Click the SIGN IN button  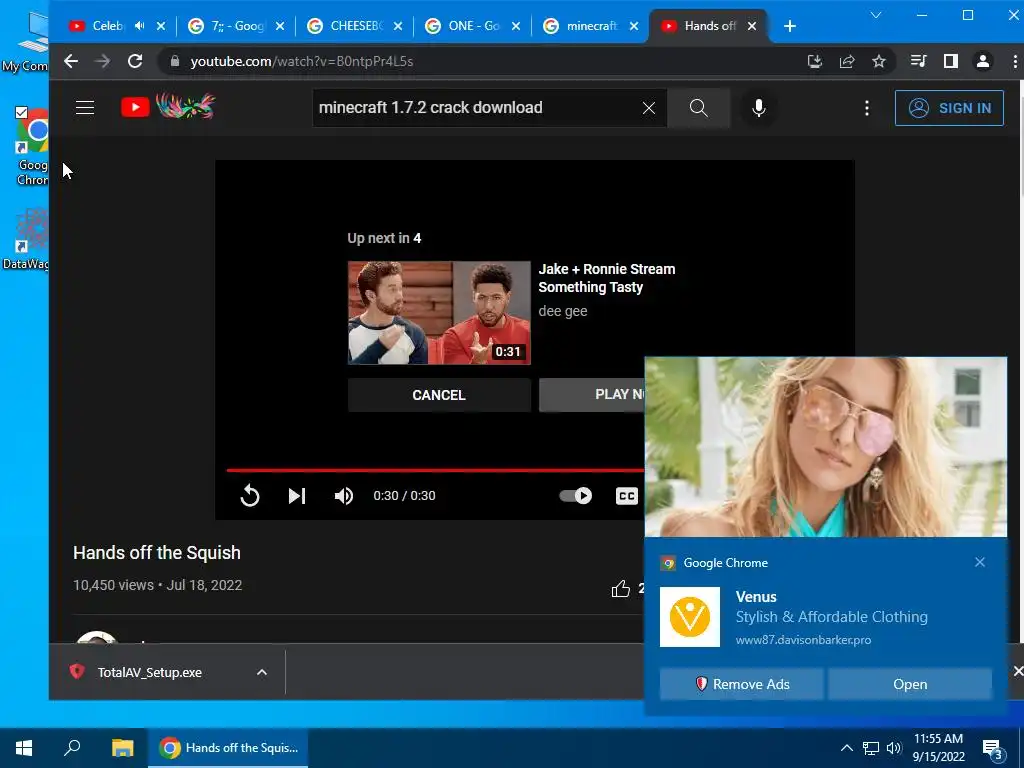pos(949,108)
